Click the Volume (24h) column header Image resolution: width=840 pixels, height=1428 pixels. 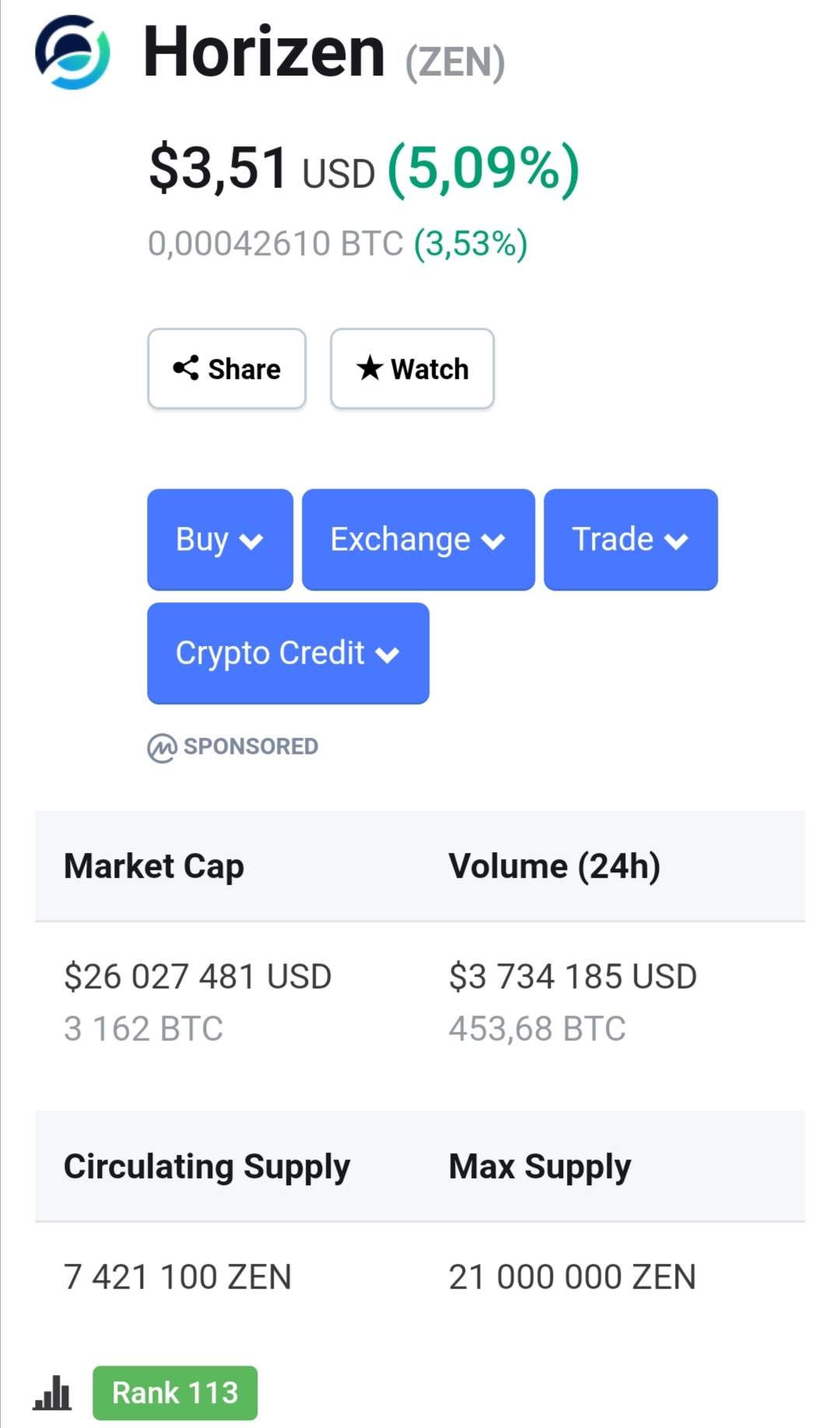[x=555, y=866]
